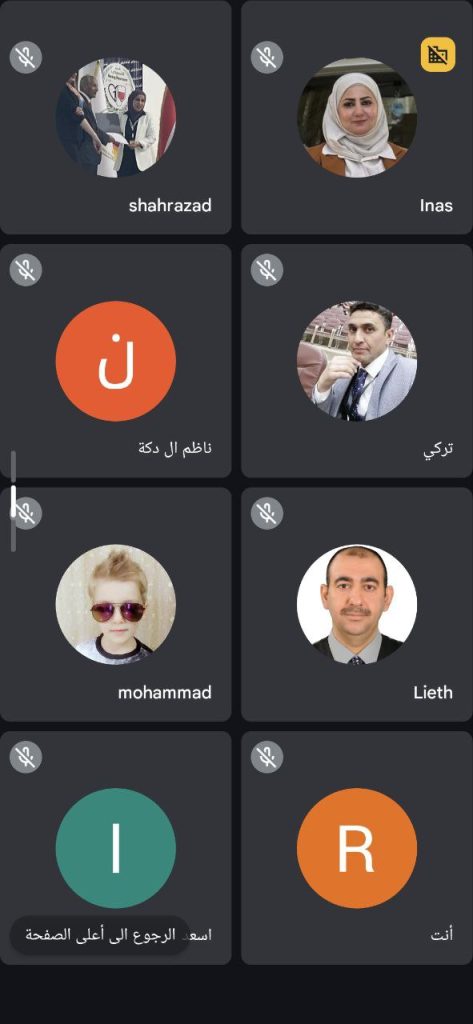Image resolution: width=473 pixels, height=1024 pixels.
Task: Select Inas's profile photo
Action: point(357,118)
